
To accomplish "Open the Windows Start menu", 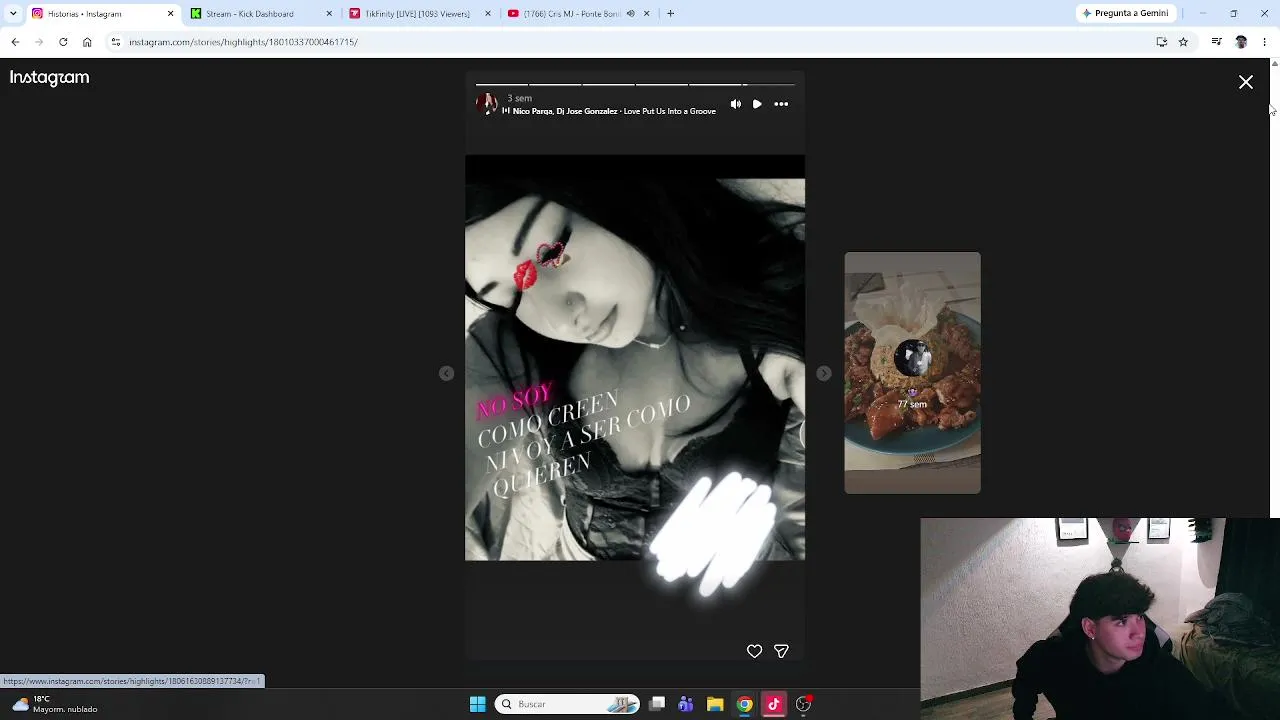I will 477,704.
